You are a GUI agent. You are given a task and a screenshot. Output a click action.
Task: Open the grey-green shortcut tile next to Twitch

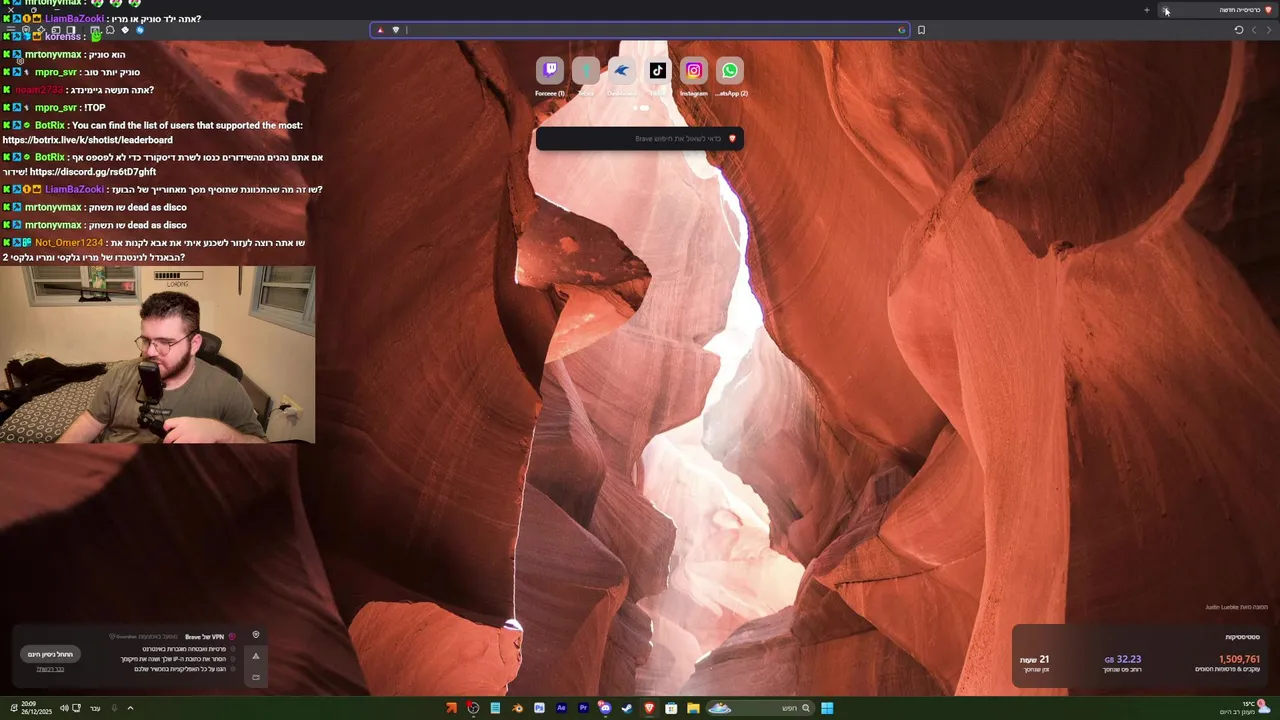pos(586,70)
